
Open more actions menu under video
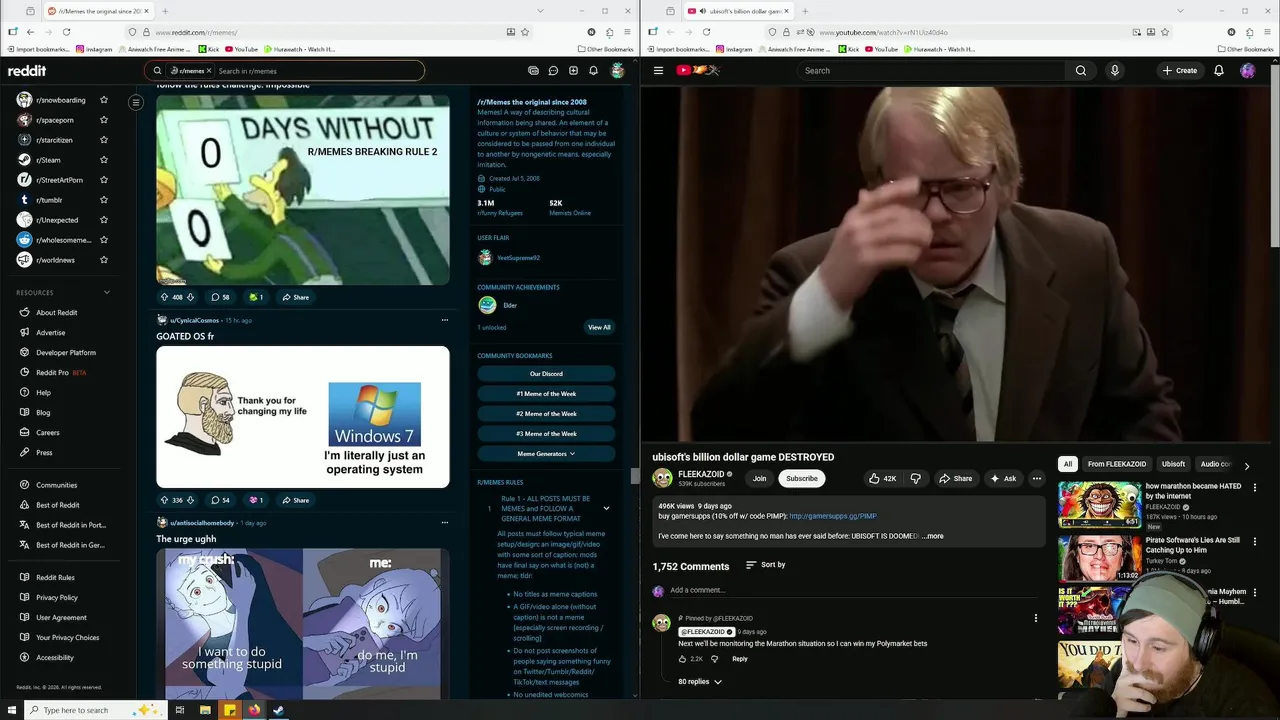(x=1036, y=478)
